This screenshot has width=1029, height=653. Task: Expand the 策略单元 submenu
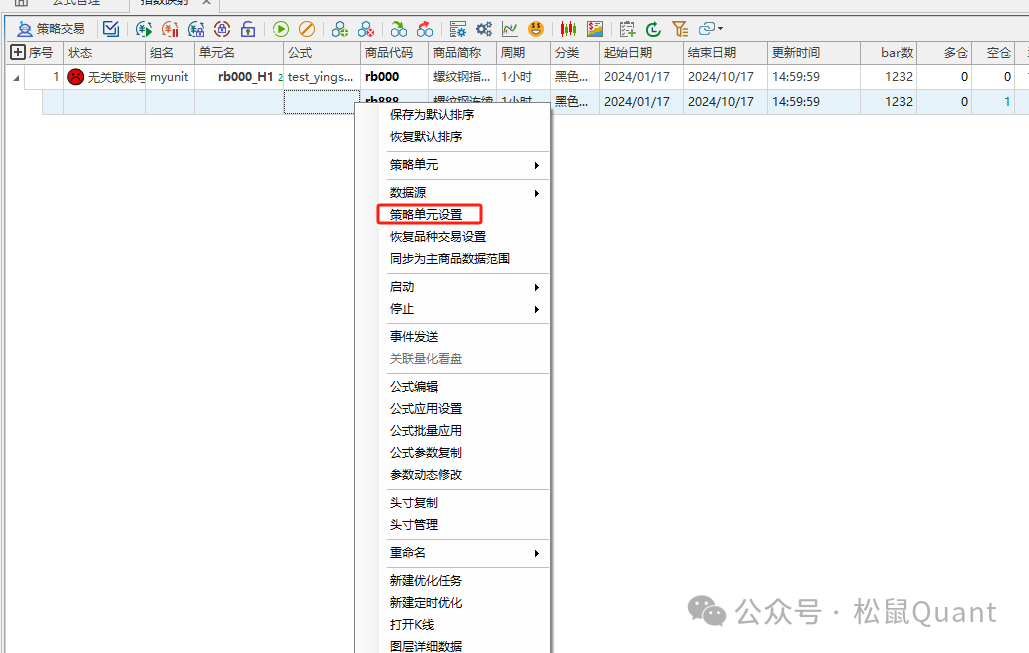[428, 165]
